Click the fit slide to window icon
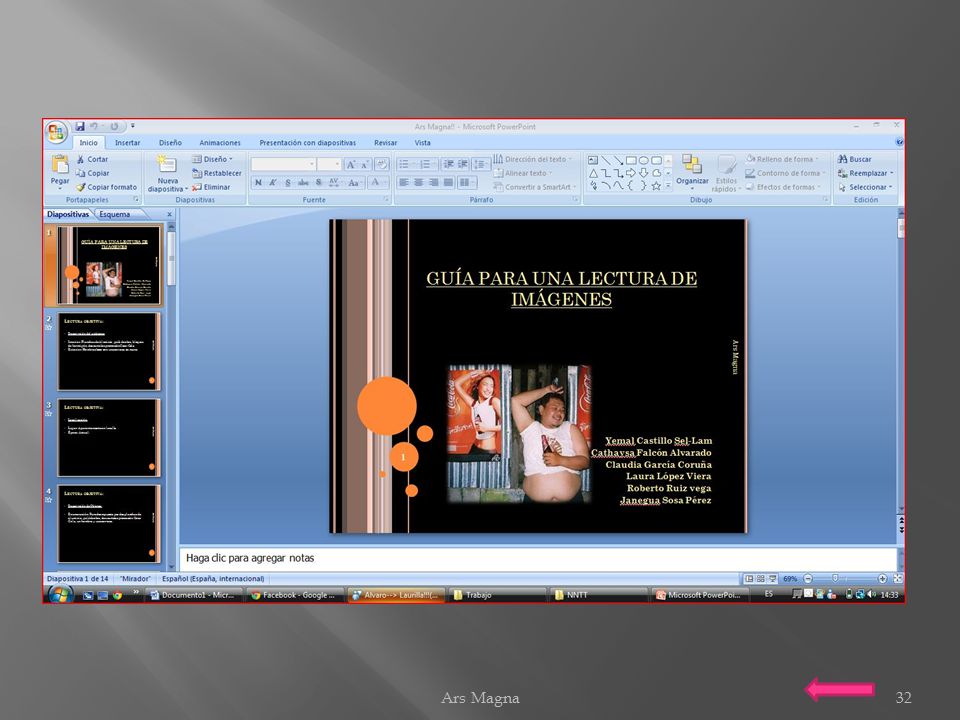 (898, 579)
